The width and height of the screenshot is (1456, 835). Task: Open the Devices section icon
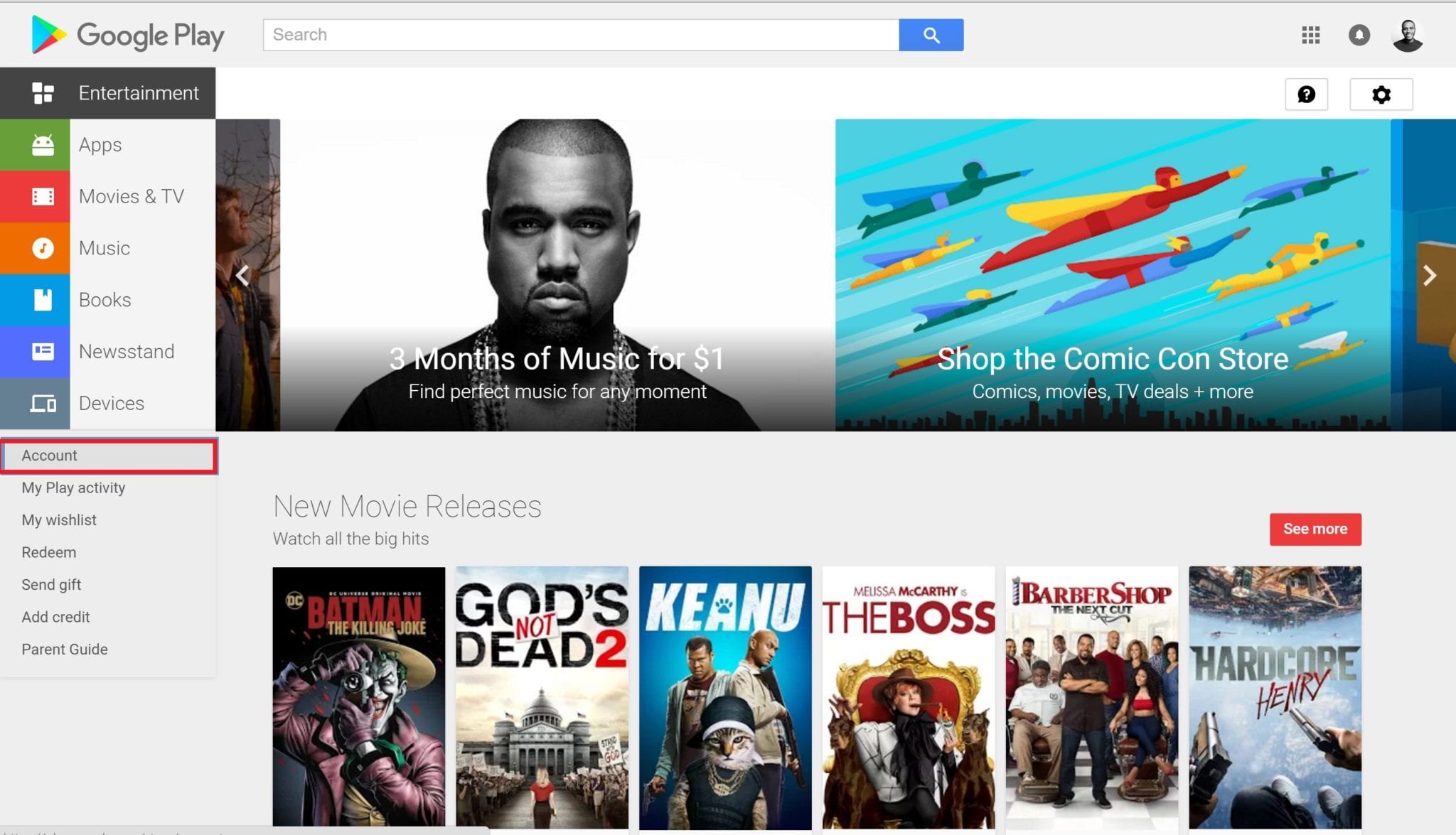click(41, 403)
